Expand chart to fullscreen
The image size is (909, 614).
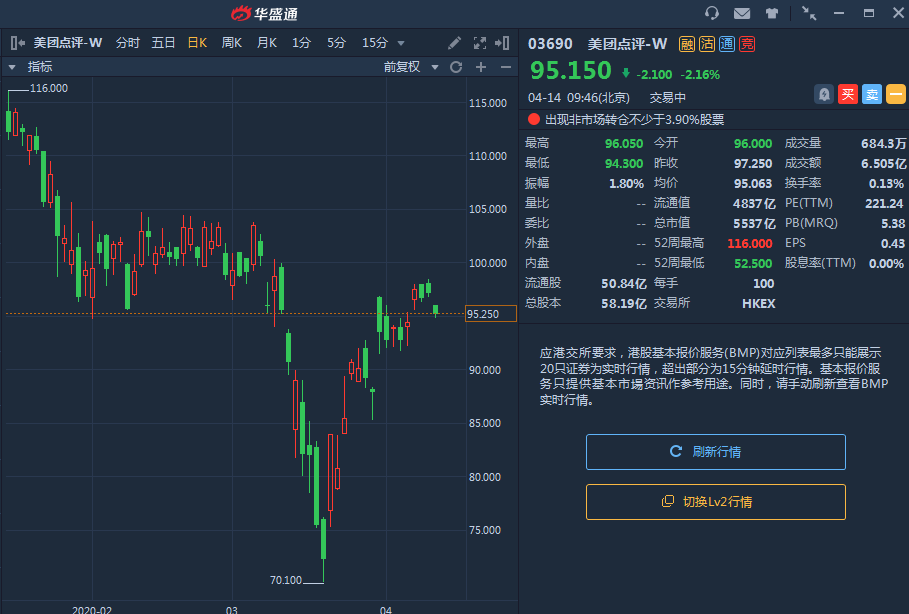point(479,43)
